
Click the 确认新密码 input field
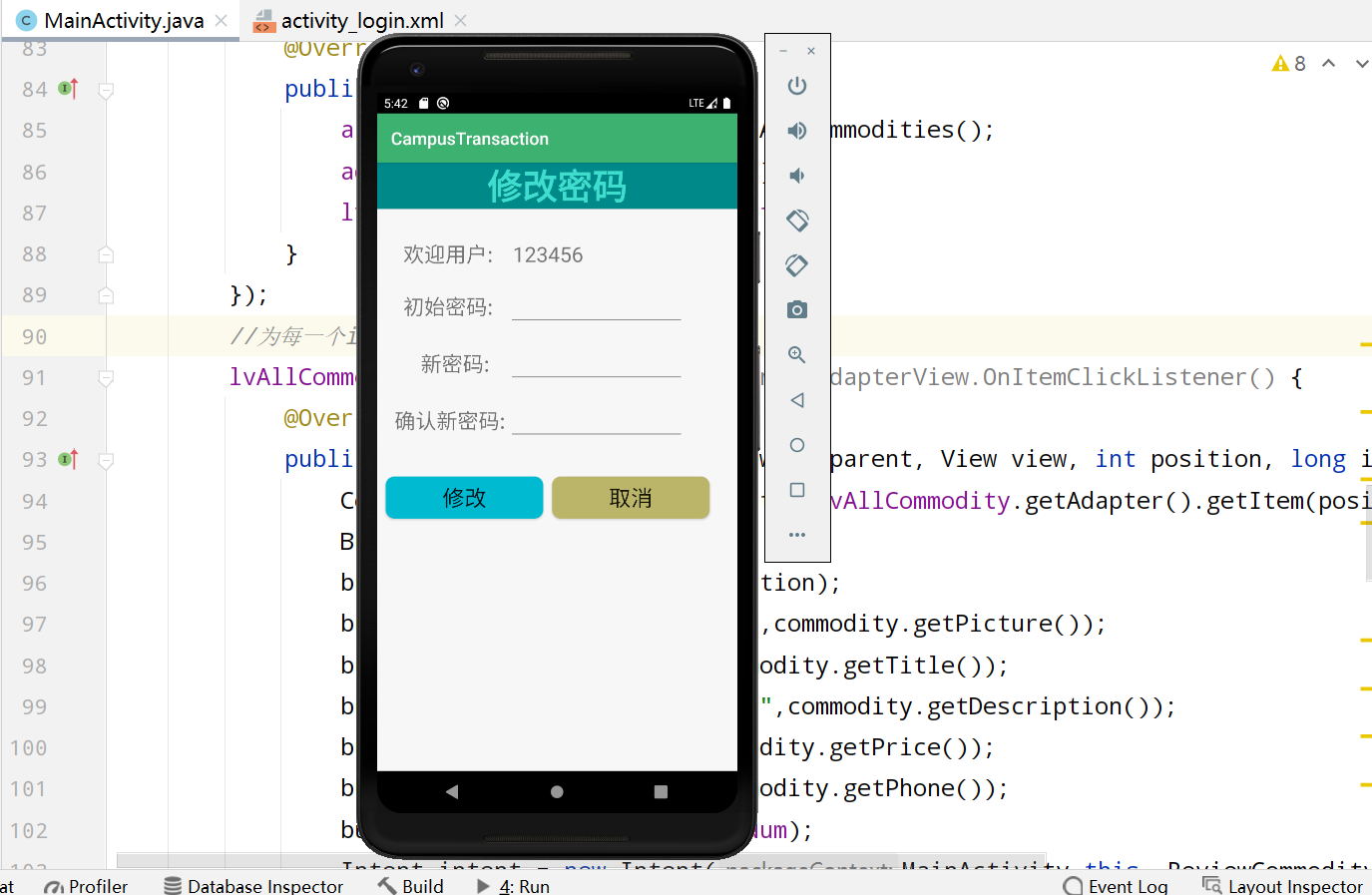(597, 420)
